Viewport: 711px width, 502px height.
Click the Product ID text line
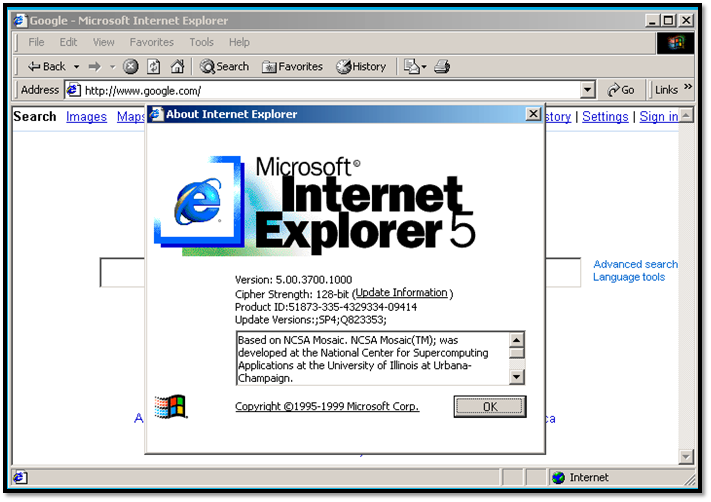[326, 307]
